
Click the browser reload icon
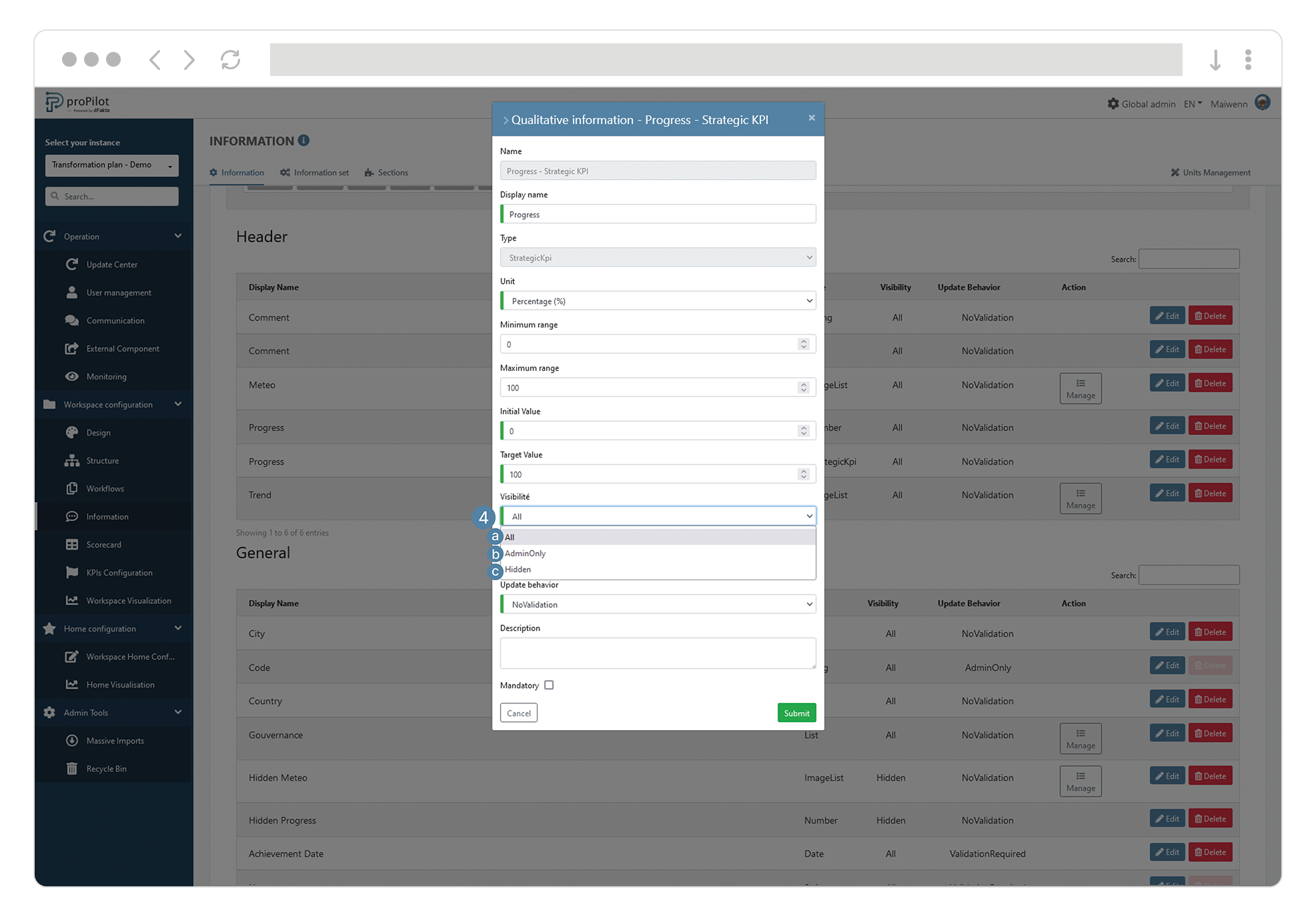pos(230,60)
